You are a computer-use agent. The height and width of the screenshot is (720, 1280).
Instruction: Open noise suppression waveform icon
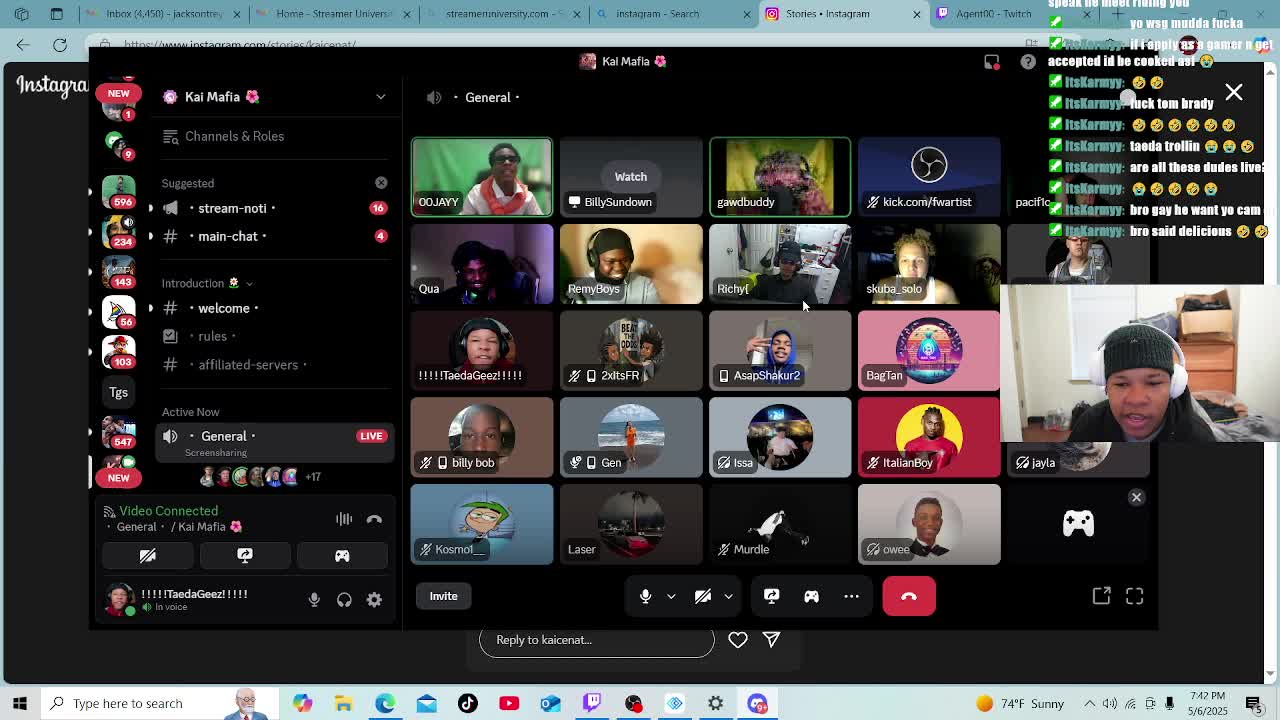[344, 519]
